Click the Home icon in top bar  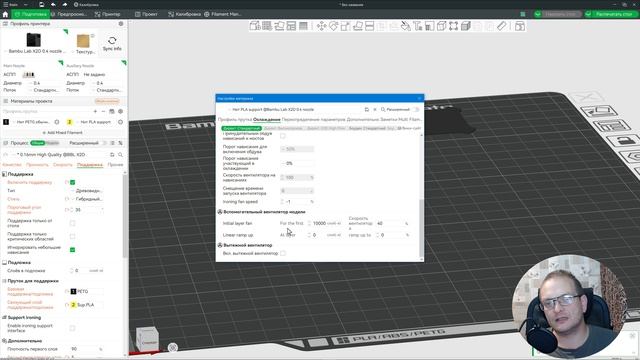coord(5,14)
